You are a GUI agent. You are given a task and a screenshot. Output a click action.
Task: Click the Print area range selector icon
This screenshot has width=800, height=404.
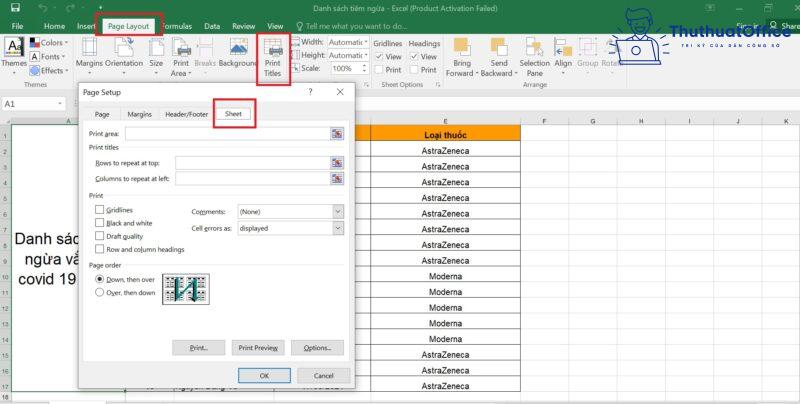click(337, 134)
